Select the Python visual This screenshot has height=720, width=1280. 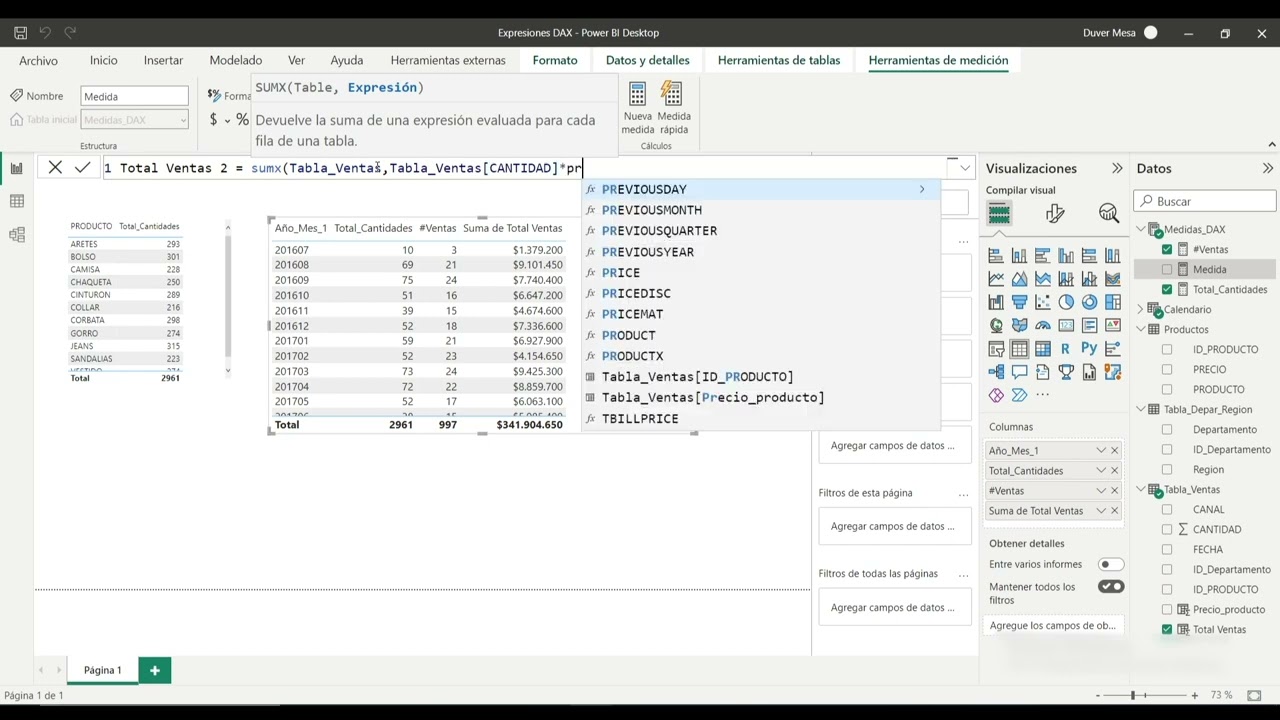pos(1089,349)
